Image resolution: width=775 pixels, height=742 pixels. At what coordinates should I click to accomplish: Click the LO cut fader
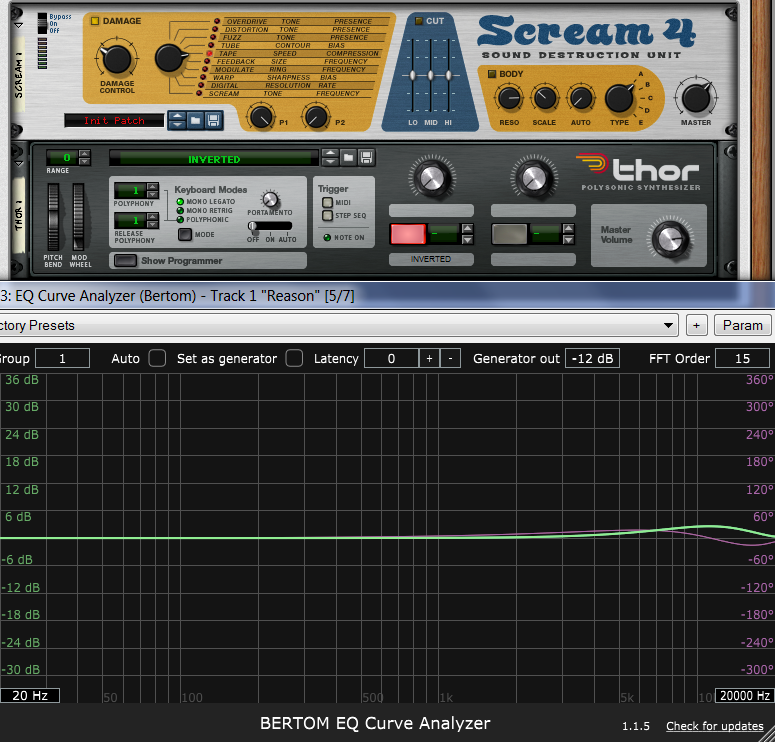[413, 76]
